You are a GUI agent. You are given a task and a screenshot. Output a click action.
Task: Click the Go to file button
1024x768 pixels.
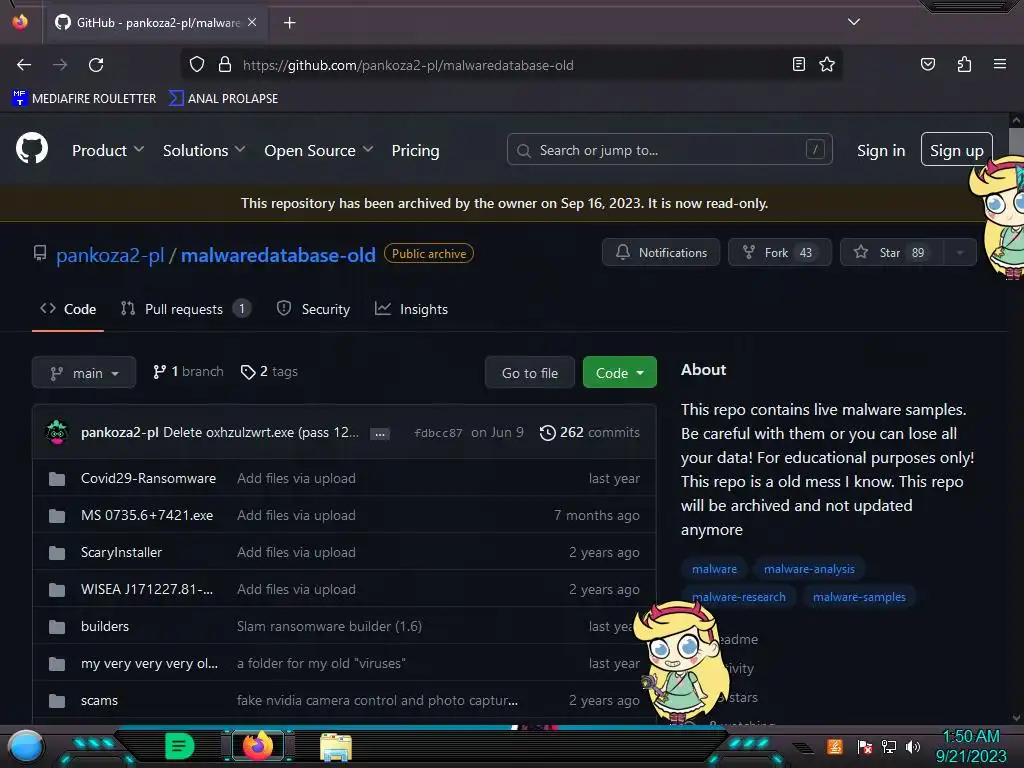click(x=530, y=372)
